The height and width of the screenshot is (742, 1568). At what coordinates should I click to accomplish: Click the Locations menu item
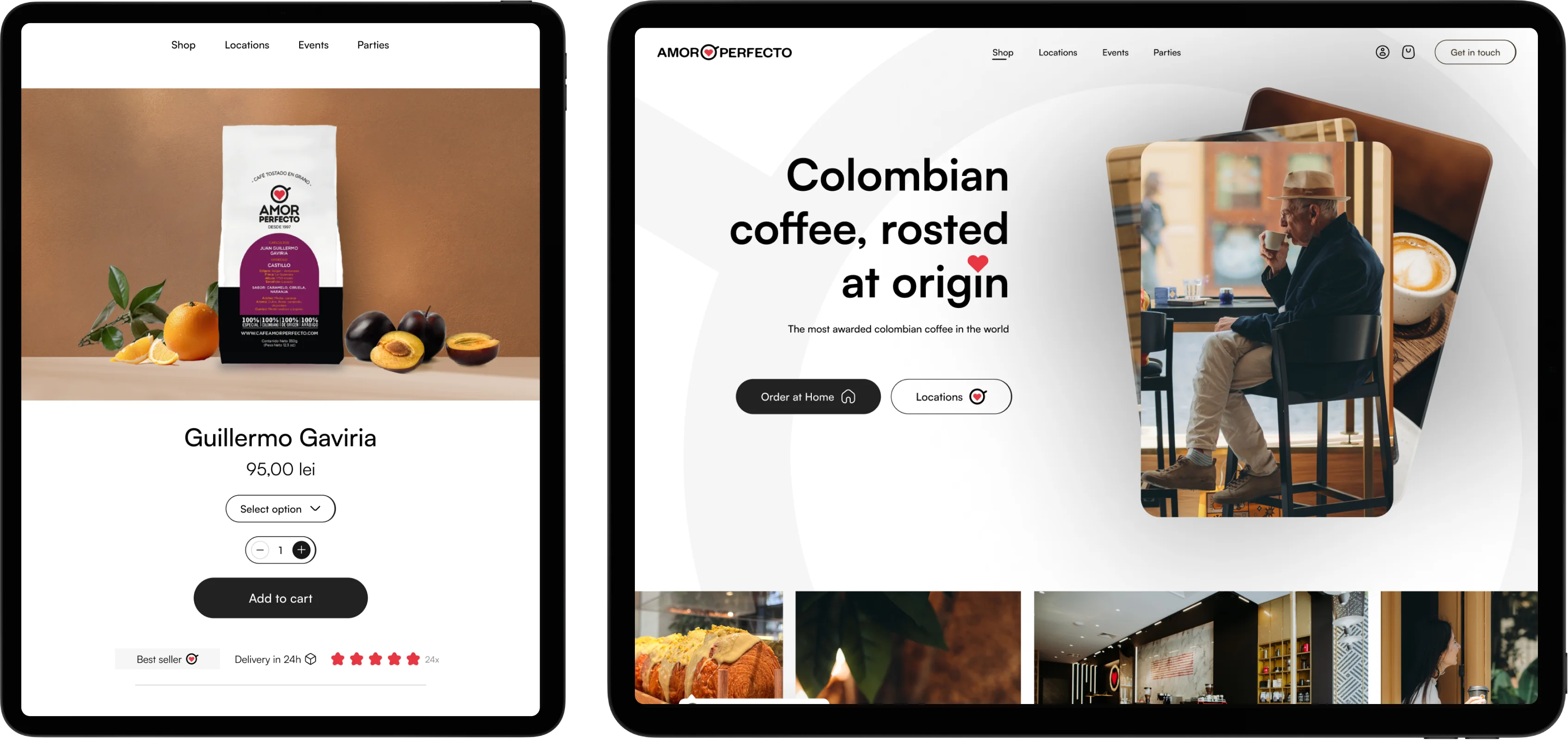point(1058,52)
